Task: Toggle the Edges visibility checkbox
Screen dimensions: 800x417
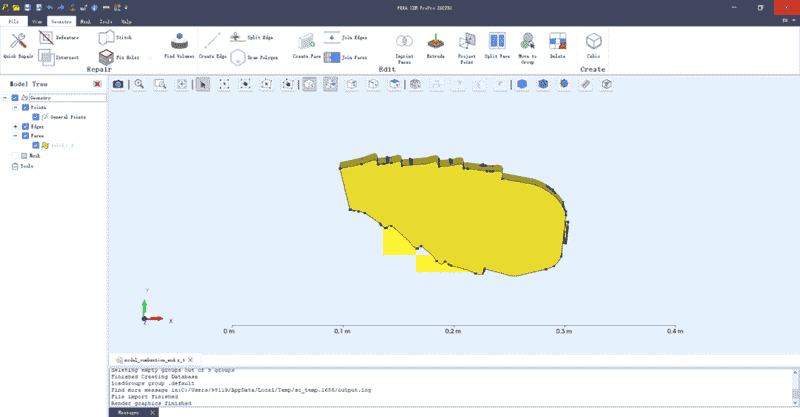Action: [x=25, y=127]
